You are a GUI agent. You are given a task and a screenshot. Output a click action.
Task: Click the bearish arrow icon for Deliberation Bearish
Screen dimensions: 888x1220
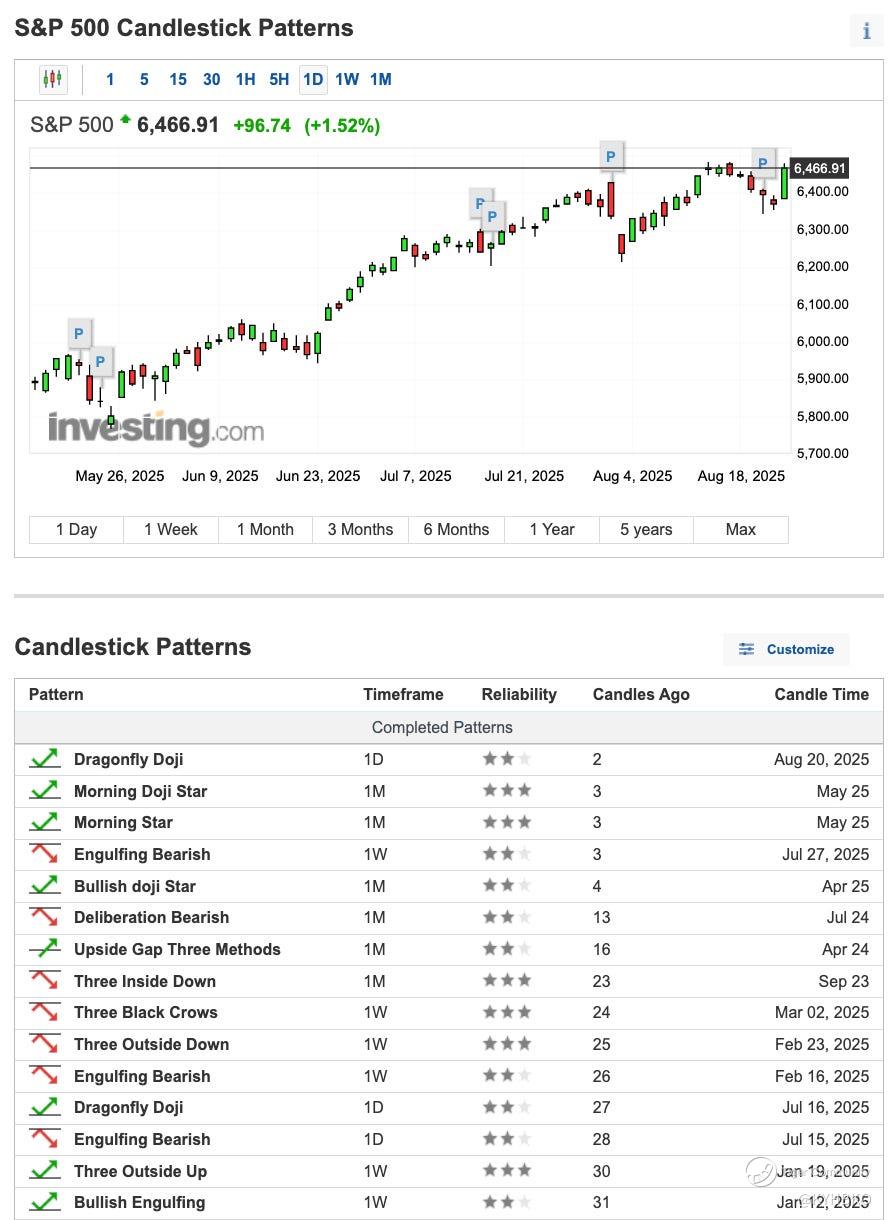pos(44,918)
